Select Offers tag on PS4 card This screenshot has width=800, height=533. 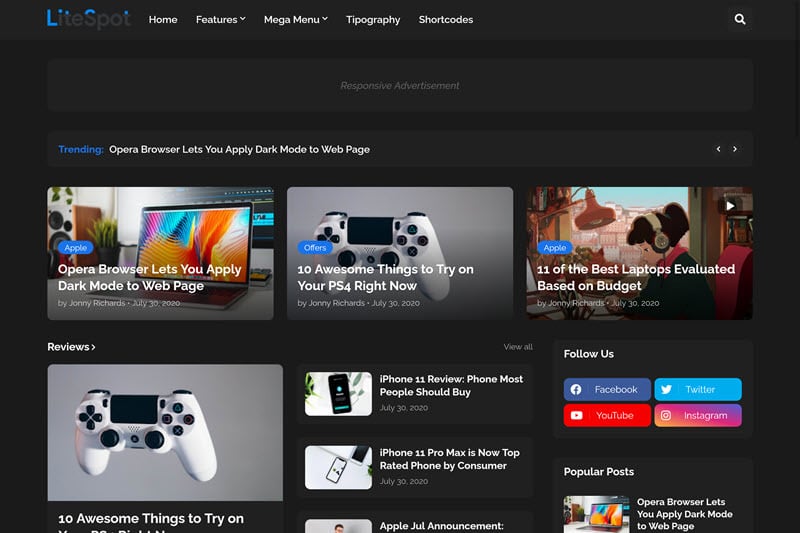[315, 247]
